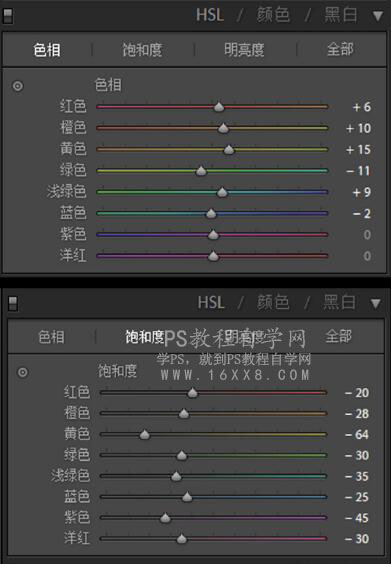Click the 黄色 hue slider handle
The height and width of the screenshot is (564, 391).
pos(229,149)
